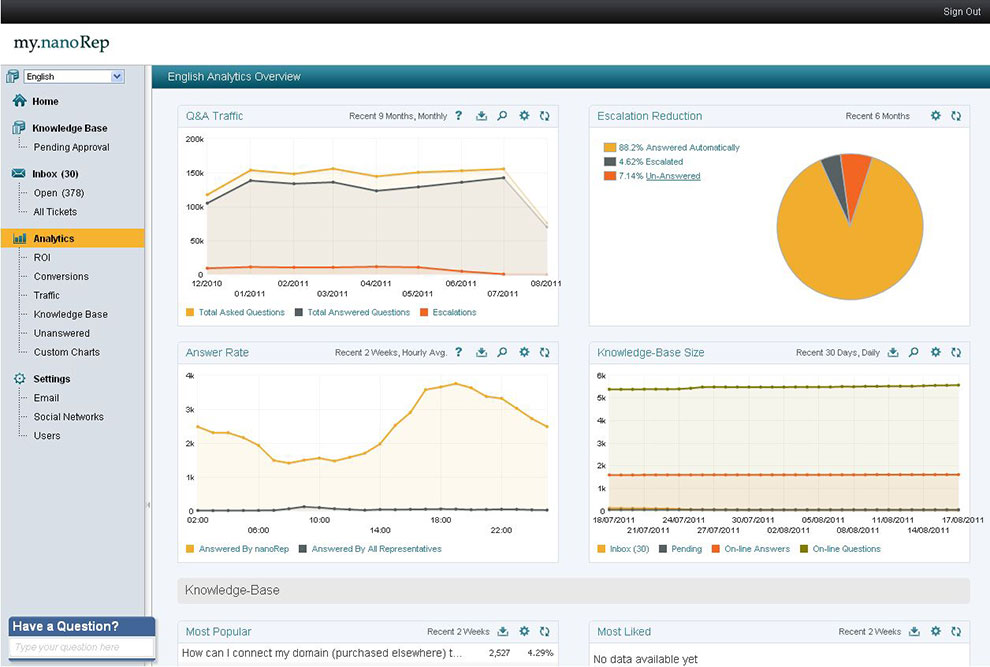Click the Home house icon
Viewport: 990px width, 667px height.
(20, 100)
